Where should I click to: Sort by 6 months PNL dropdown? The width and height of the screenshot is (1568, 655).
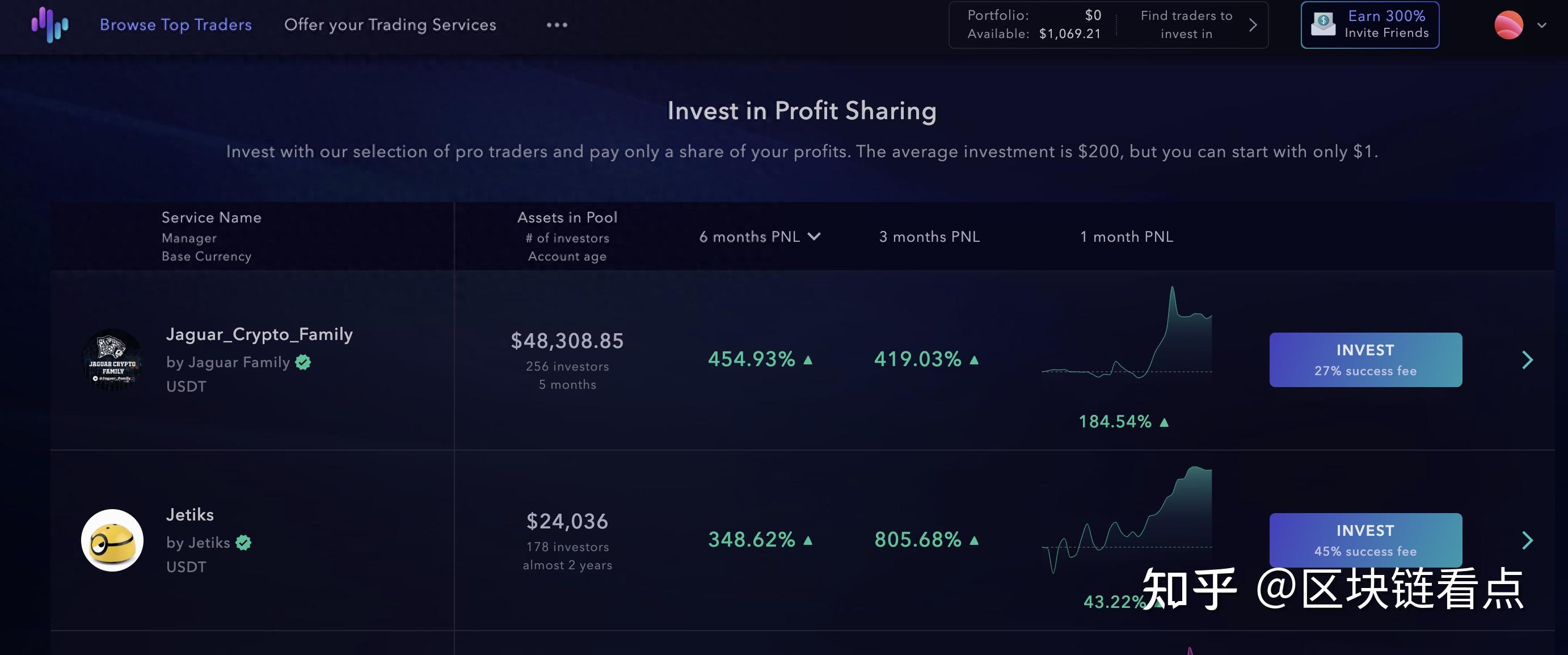(760, 236)
